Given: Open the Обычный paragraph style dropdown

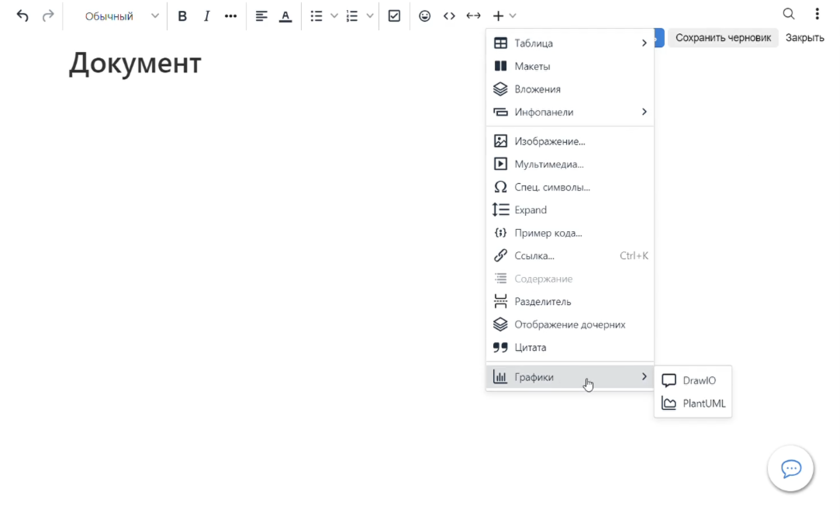Looking at the screenshot, I should click(x=120, y=16).
